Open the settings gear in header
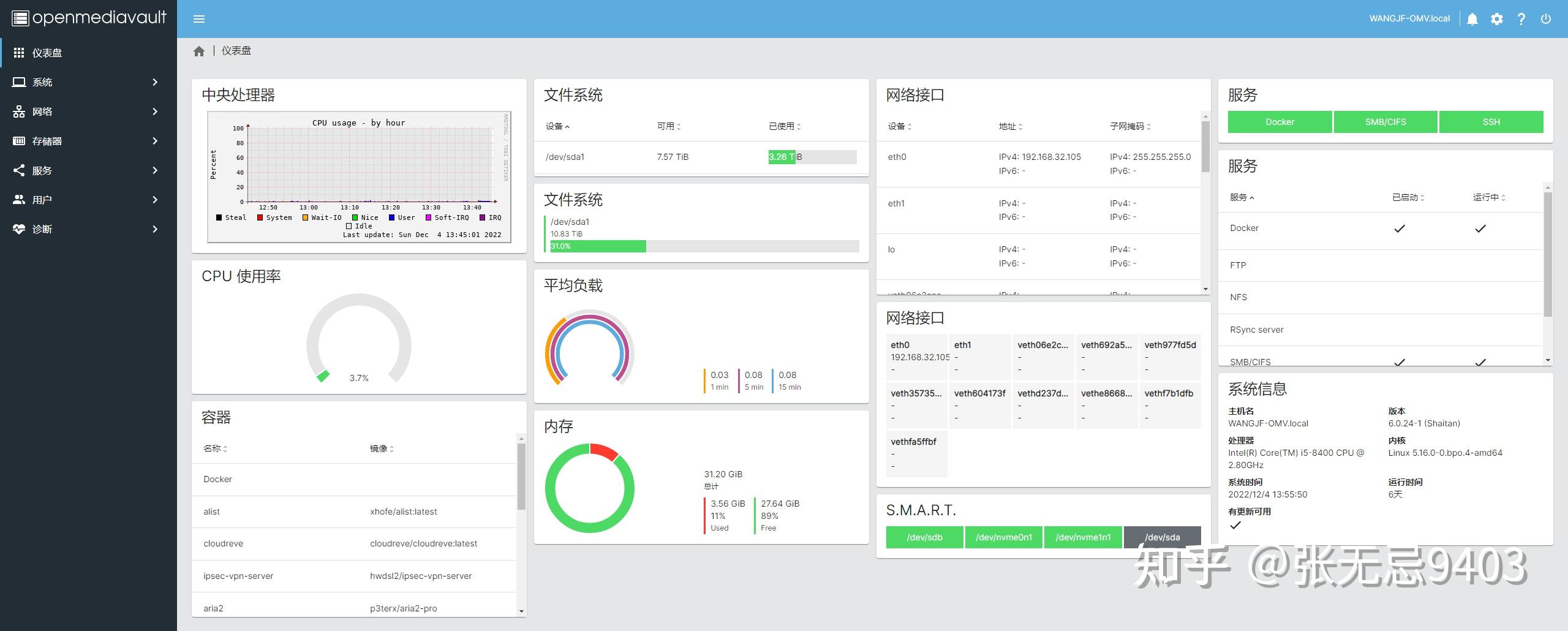Screen dimensions: 1568x631 click(1497, 19)
